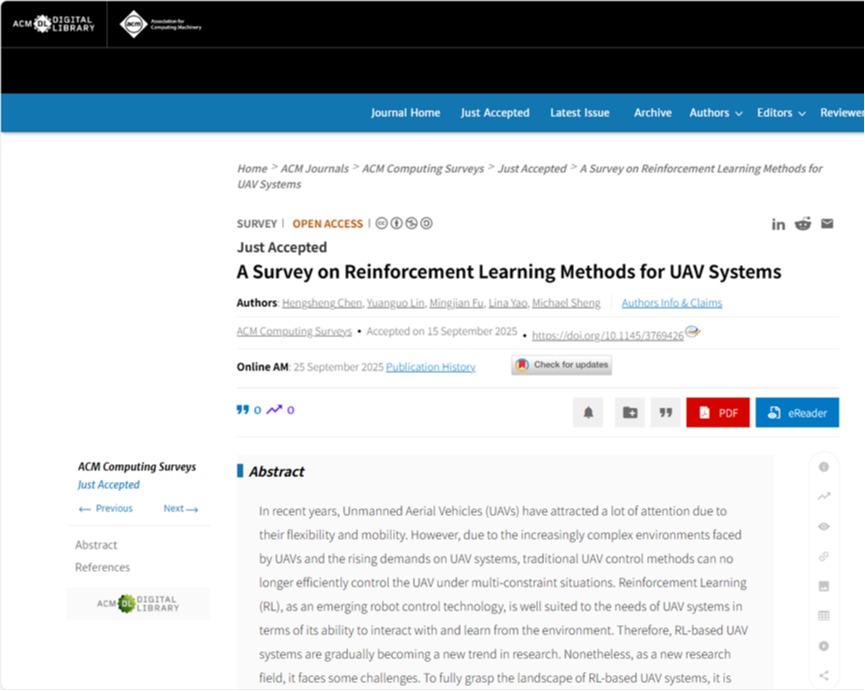
Task: Jump to References in left sidebar
Action: tap(102, 567)
